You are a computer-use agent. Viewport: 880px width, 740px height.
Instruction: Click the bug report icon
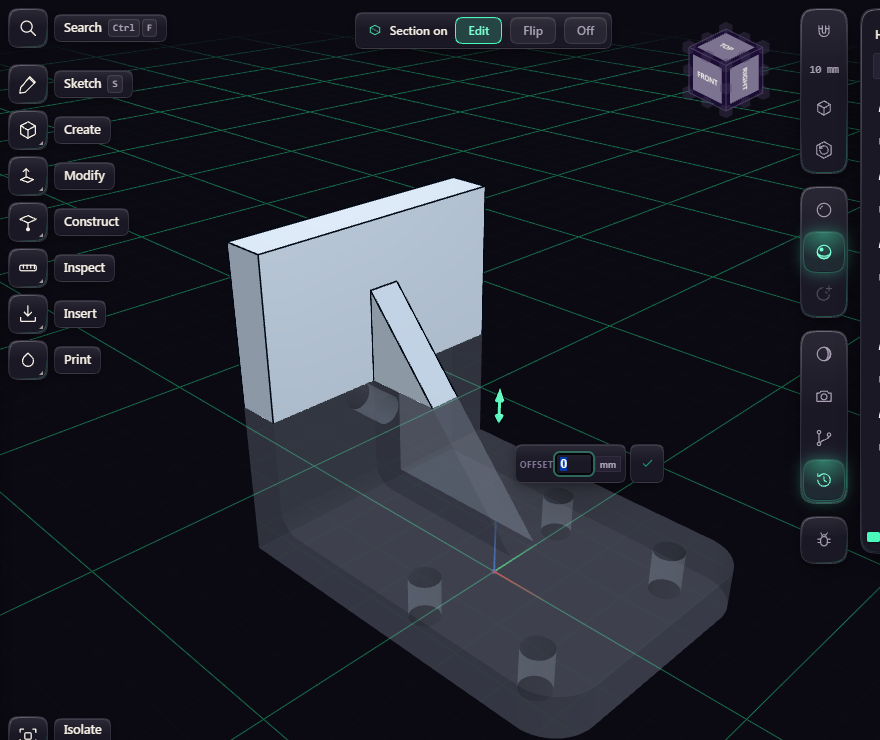click(x=823, y=540)
